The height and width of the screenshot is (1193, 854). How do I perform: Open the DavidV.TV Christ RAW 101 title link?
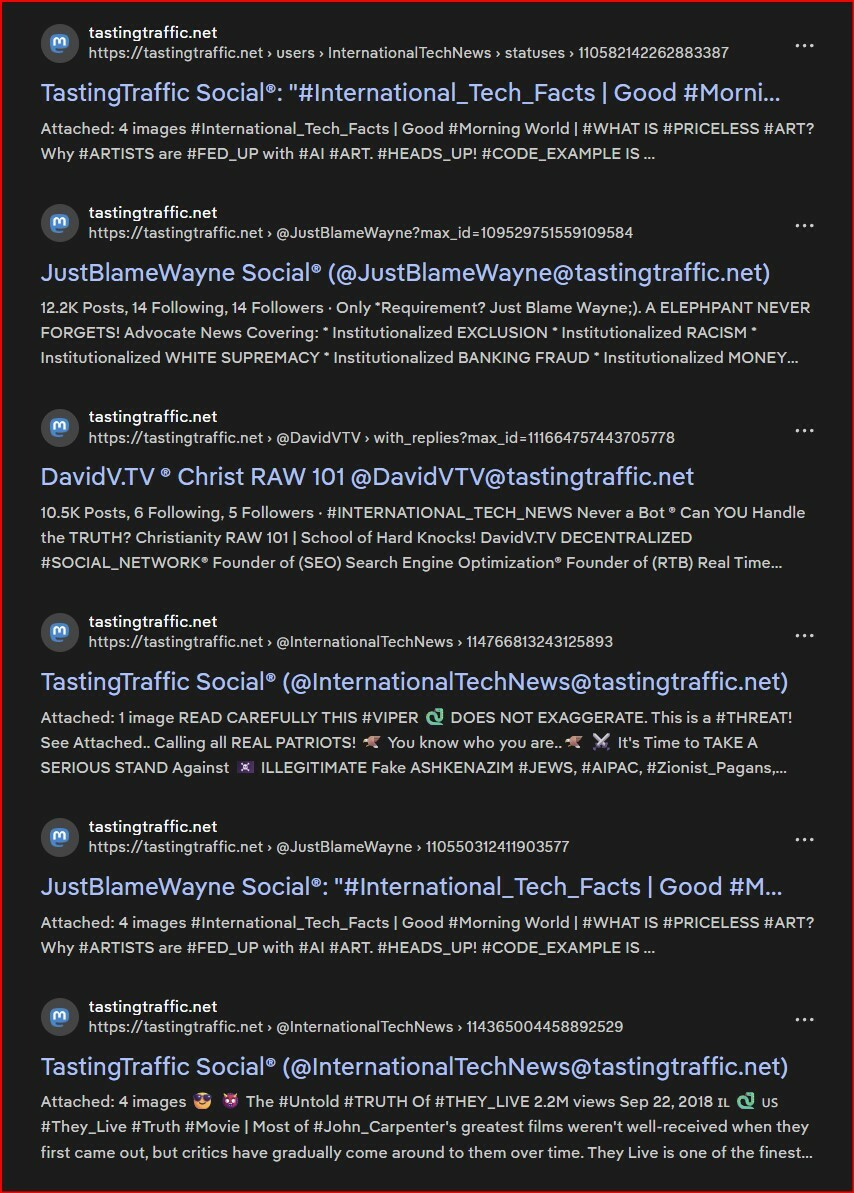(x=368, y=477)
